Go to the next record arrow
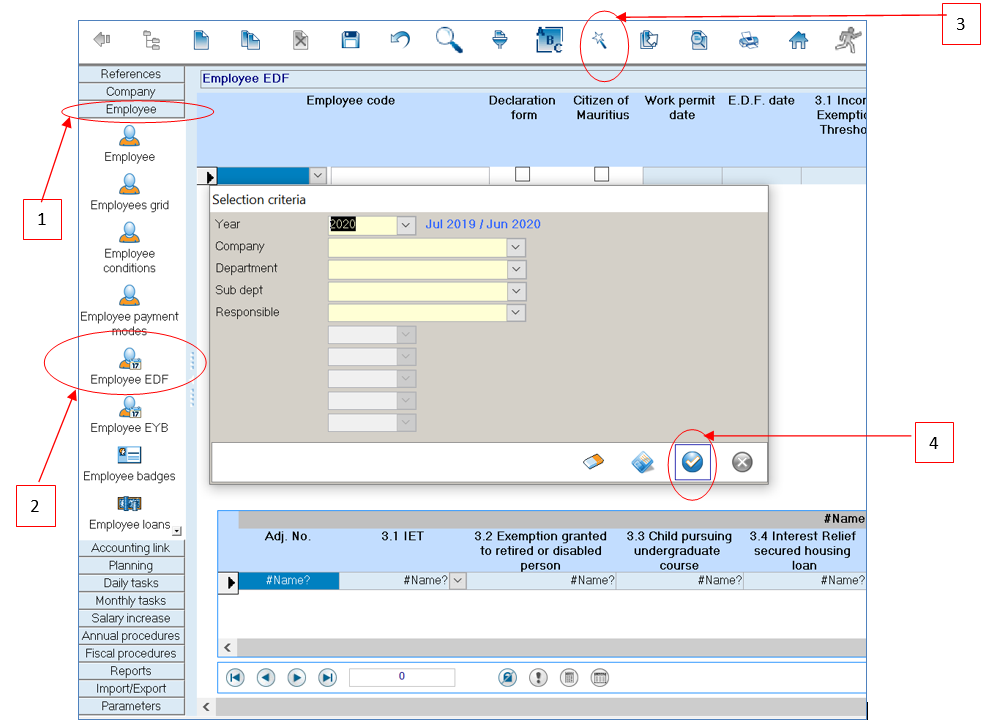This screenshot has height=723, width=987. point(296,678)
